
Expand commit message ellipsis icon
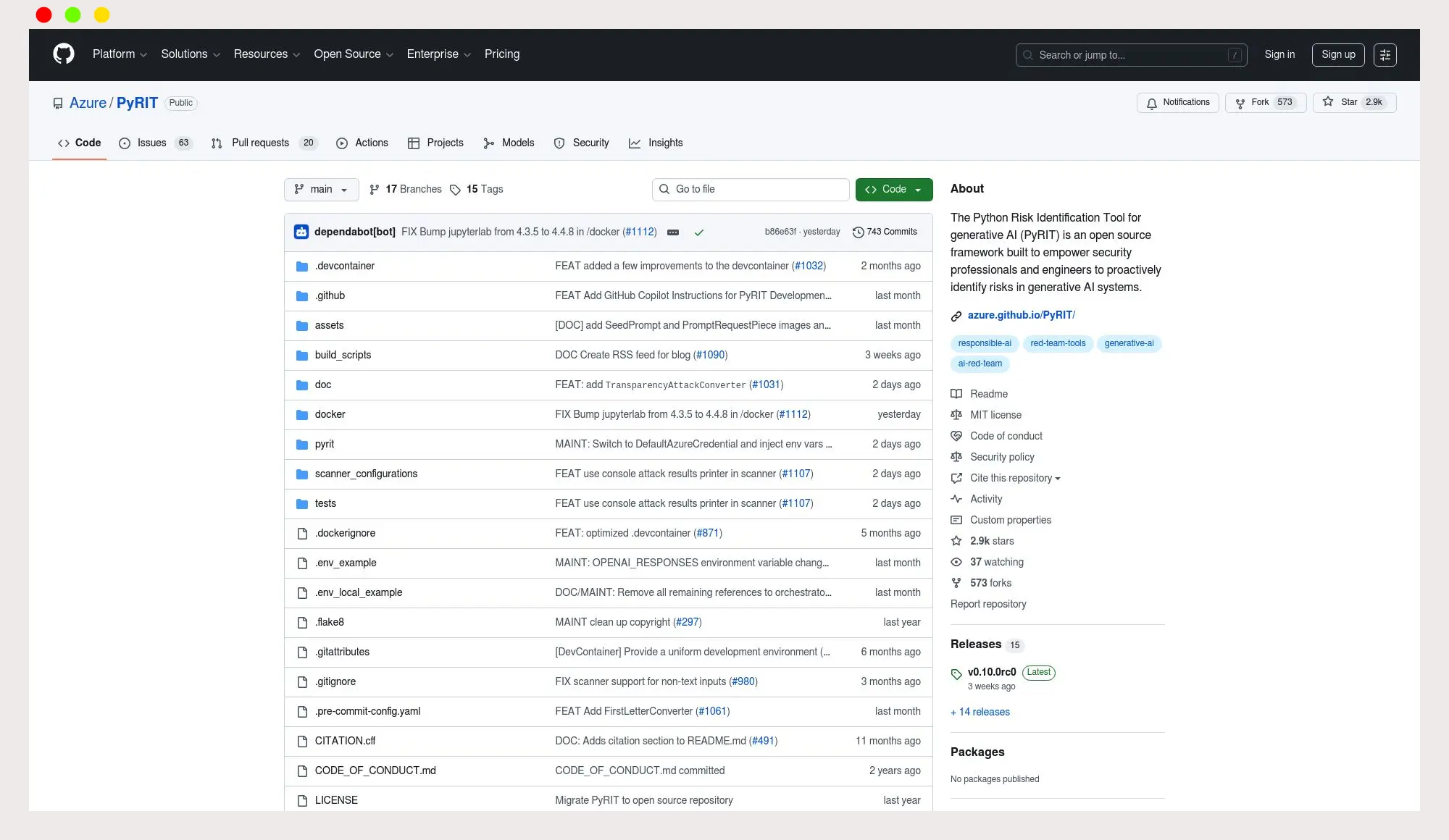point(672,232)
